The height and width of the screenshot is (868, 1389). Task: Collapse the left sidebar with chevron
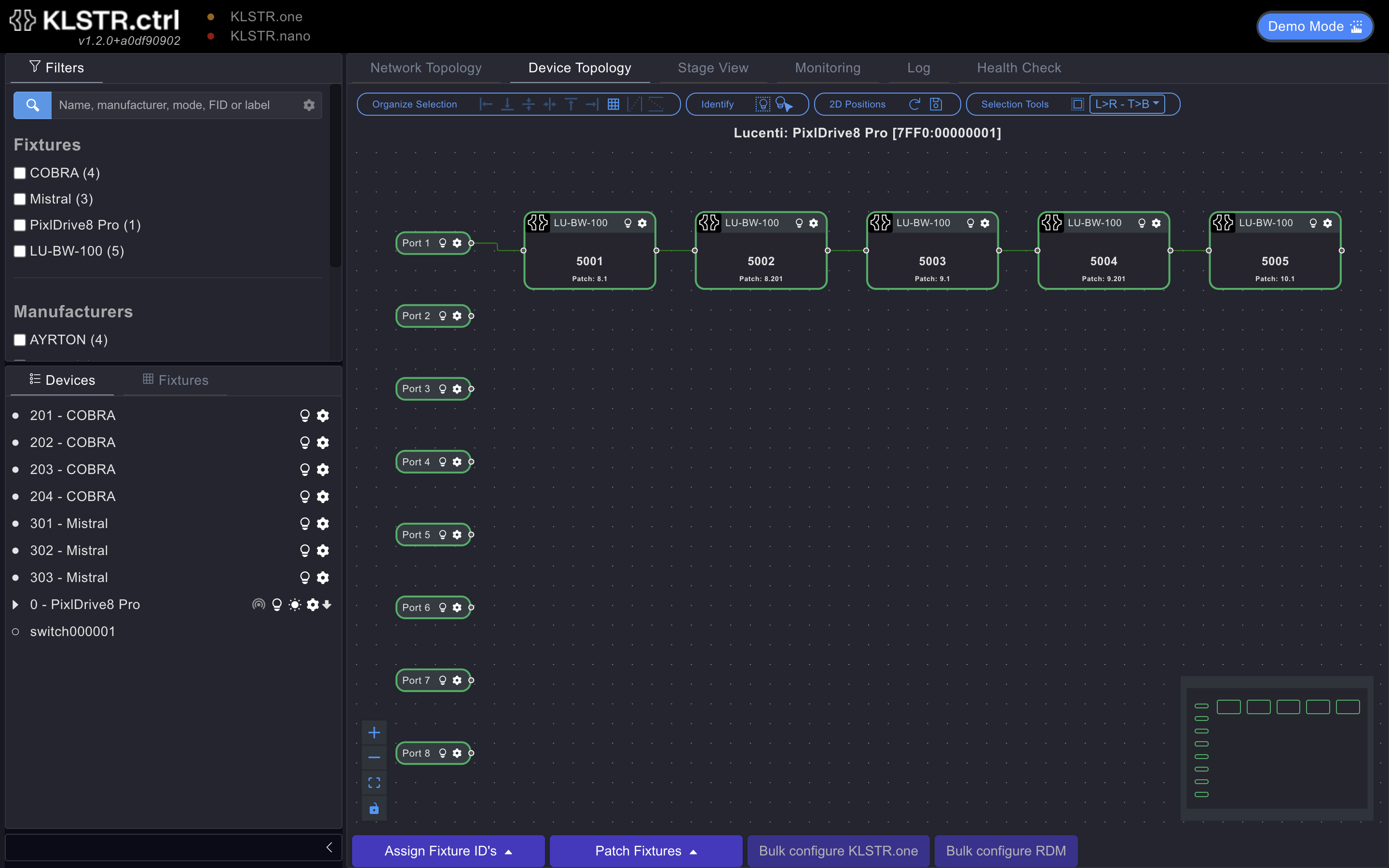pos(329,847)
